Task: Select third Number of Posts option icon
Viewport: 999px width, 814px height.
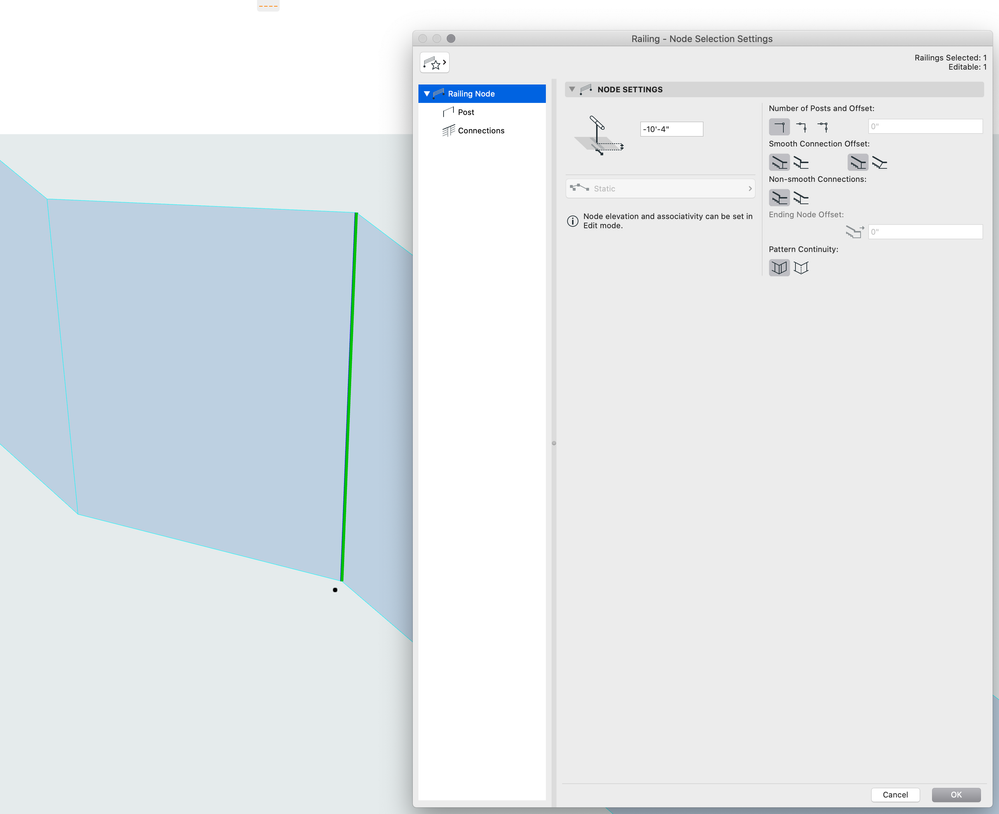Action: pyautogui.click(x=823, y=127)
